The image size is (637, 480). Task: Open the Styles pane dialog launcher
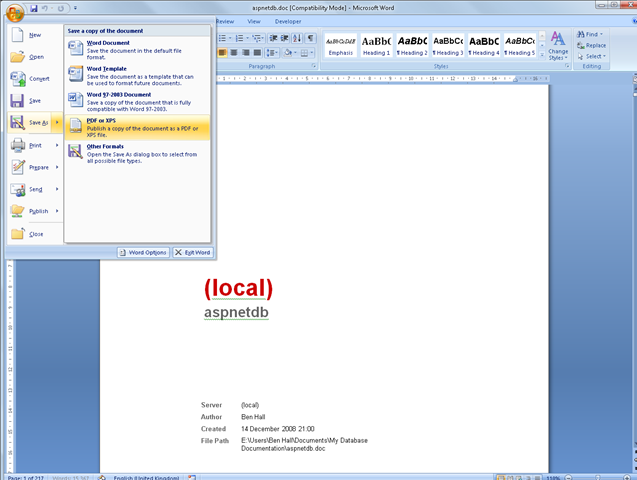(x=567, y=66)
